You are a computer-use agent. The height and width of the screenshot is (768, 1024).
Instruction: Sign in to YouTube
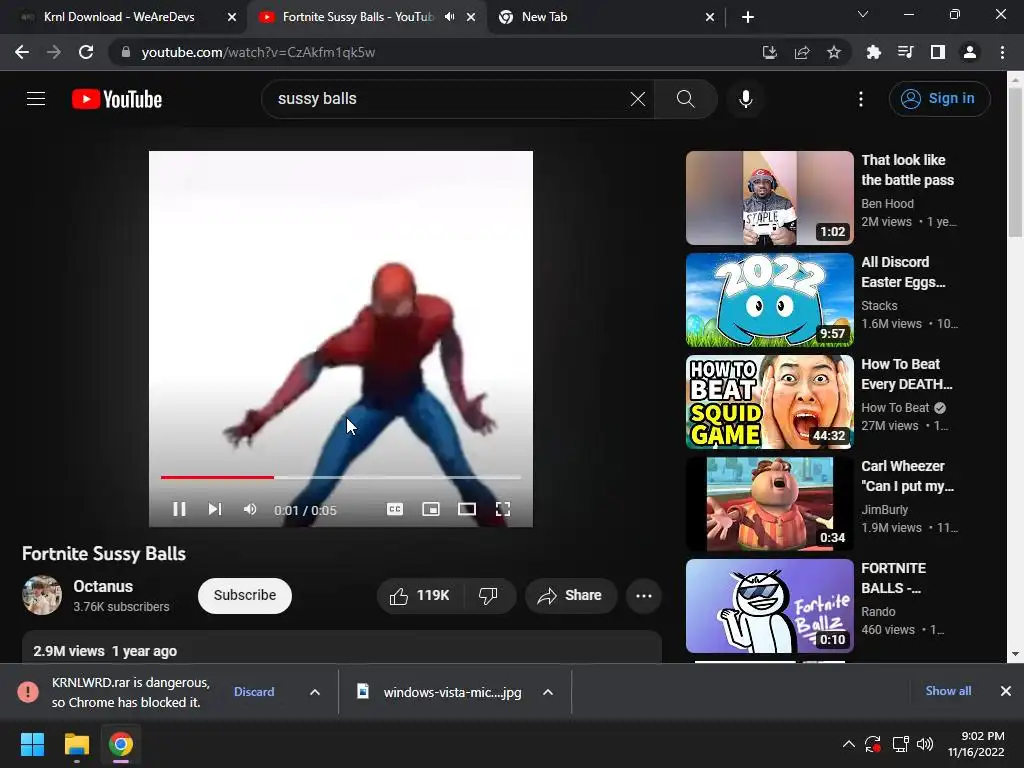click(x=939, y=99)
